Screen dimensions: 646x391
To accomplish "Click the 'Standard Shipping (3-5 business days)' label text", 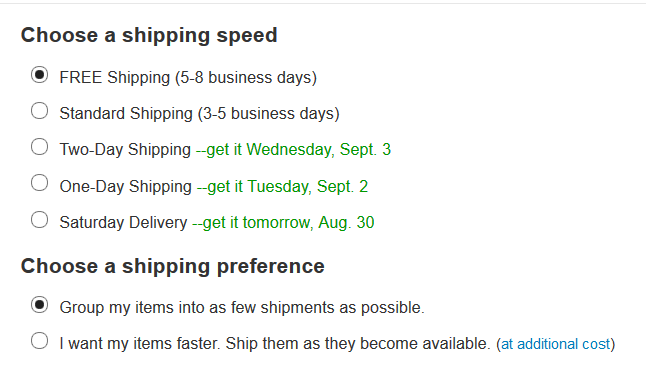I will [x=199, y=114].
